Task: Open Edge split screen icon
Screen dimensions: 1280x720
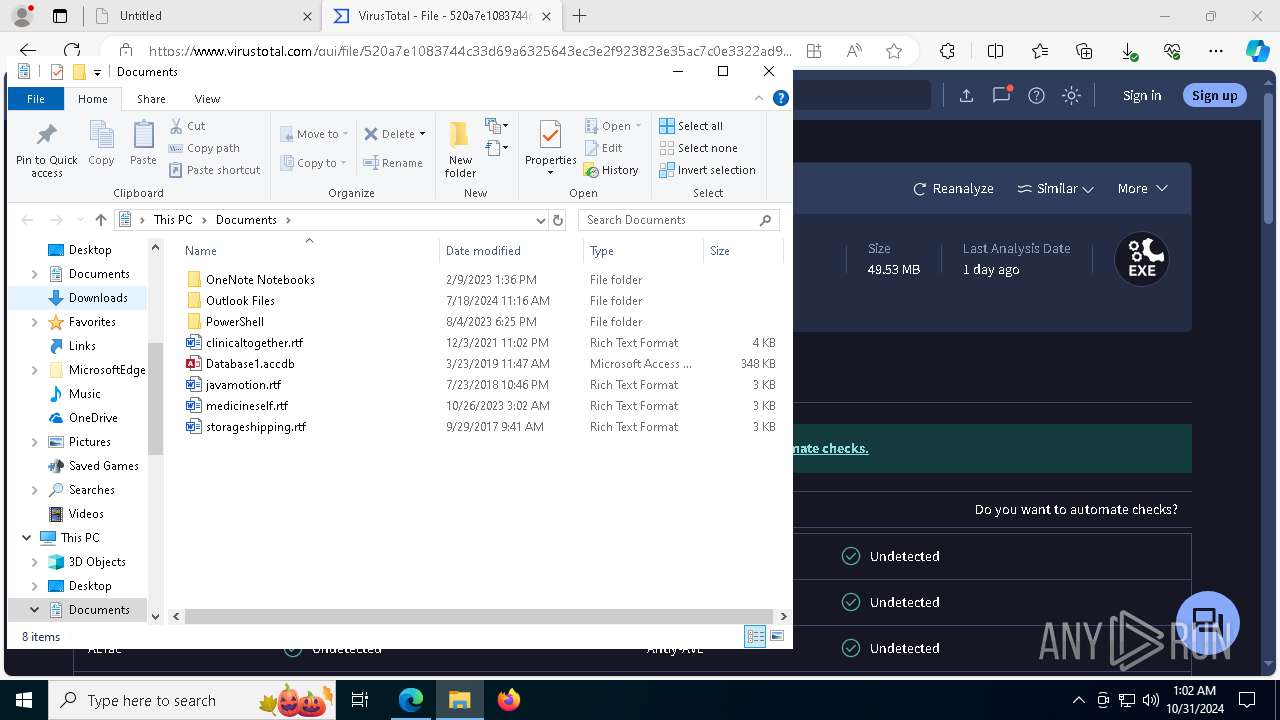Action: click(x=995, y=51)
